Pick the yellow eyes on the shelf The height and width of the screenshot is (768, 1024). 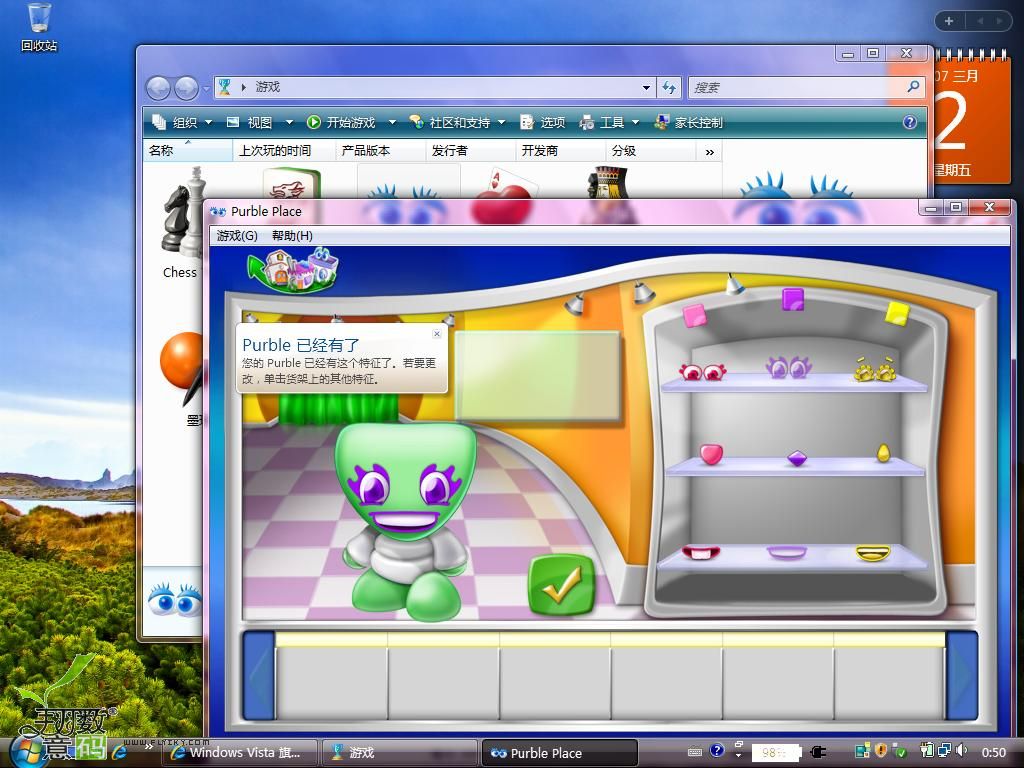pyautogui.click(x=874, y=369)
